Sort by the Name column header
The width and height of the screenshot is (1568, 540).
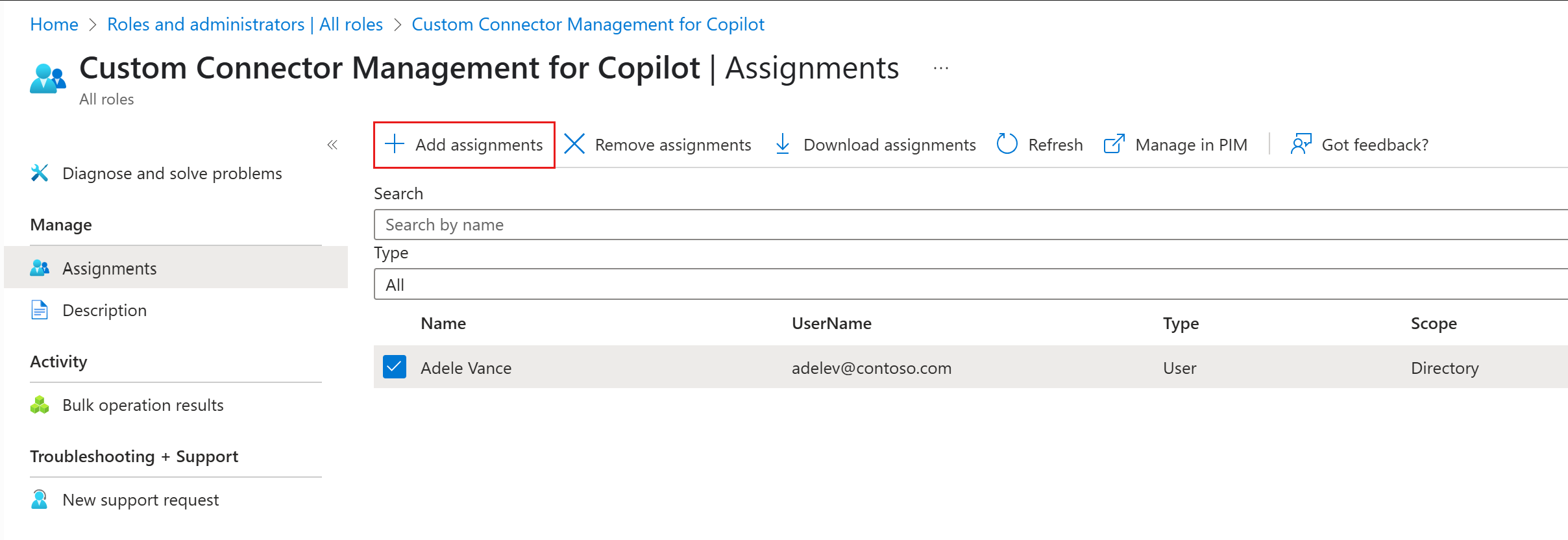coord(443,323)
